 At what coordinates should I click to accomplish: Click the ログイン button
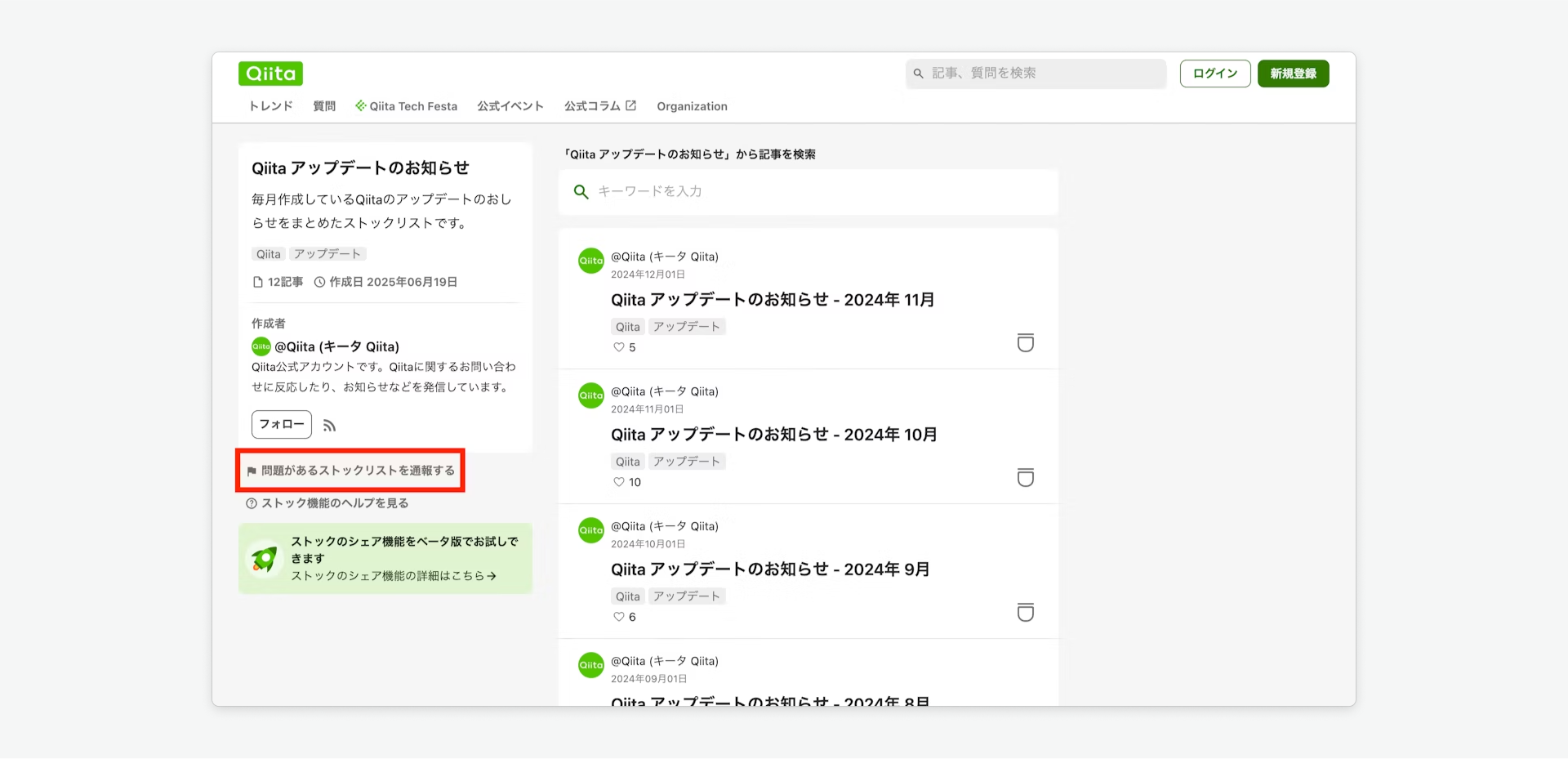point(1215,74)
